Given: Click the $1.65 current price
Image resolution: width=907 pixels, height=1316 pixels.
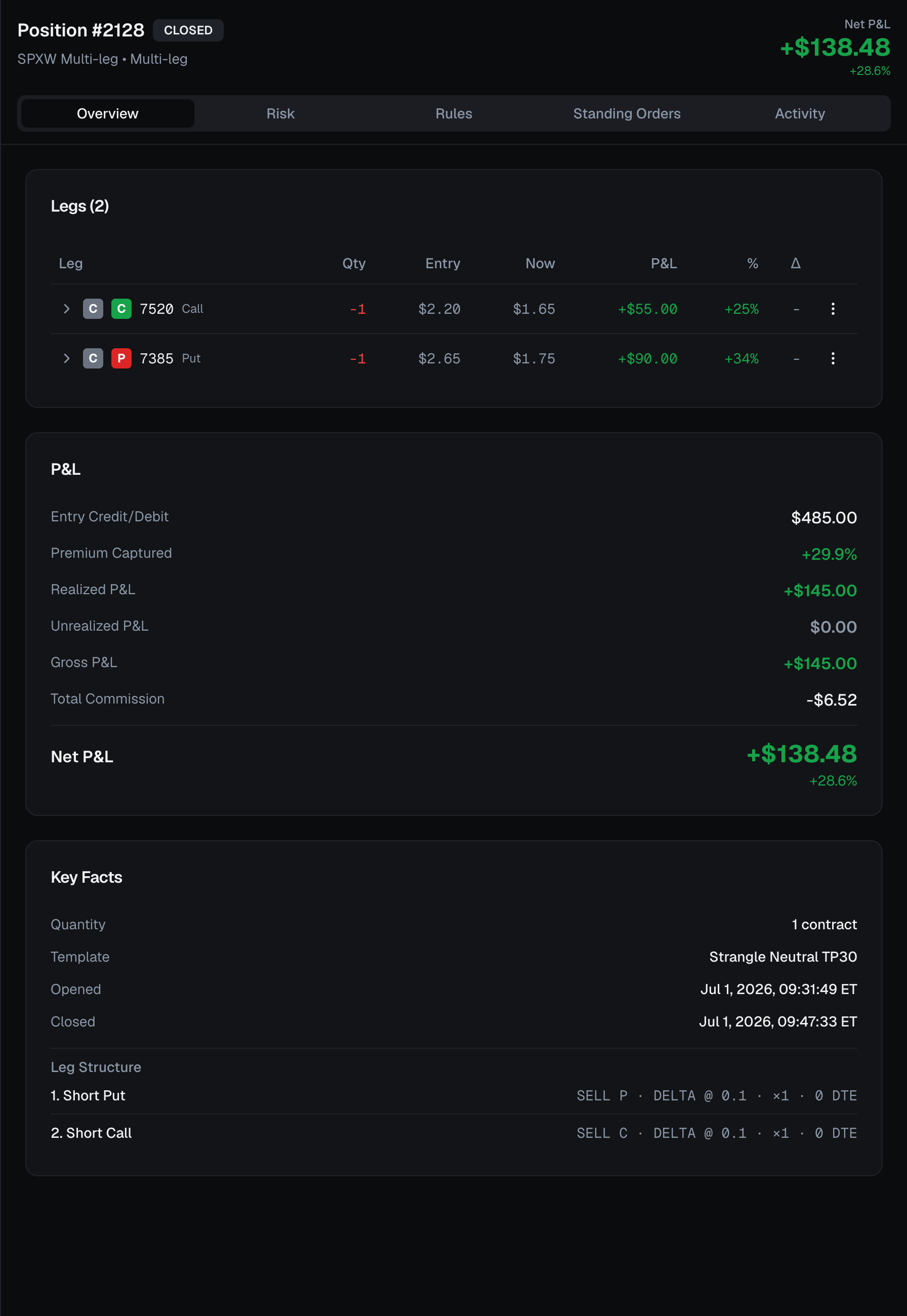Looking at the screenshot, I should tap(534, 309).
